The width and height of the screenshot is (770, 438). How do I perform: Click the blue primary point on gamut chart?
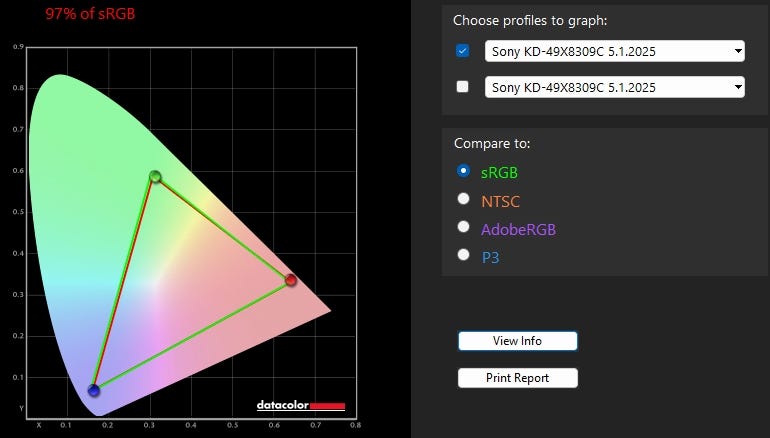pyautogui.click(x=94, y=390)
